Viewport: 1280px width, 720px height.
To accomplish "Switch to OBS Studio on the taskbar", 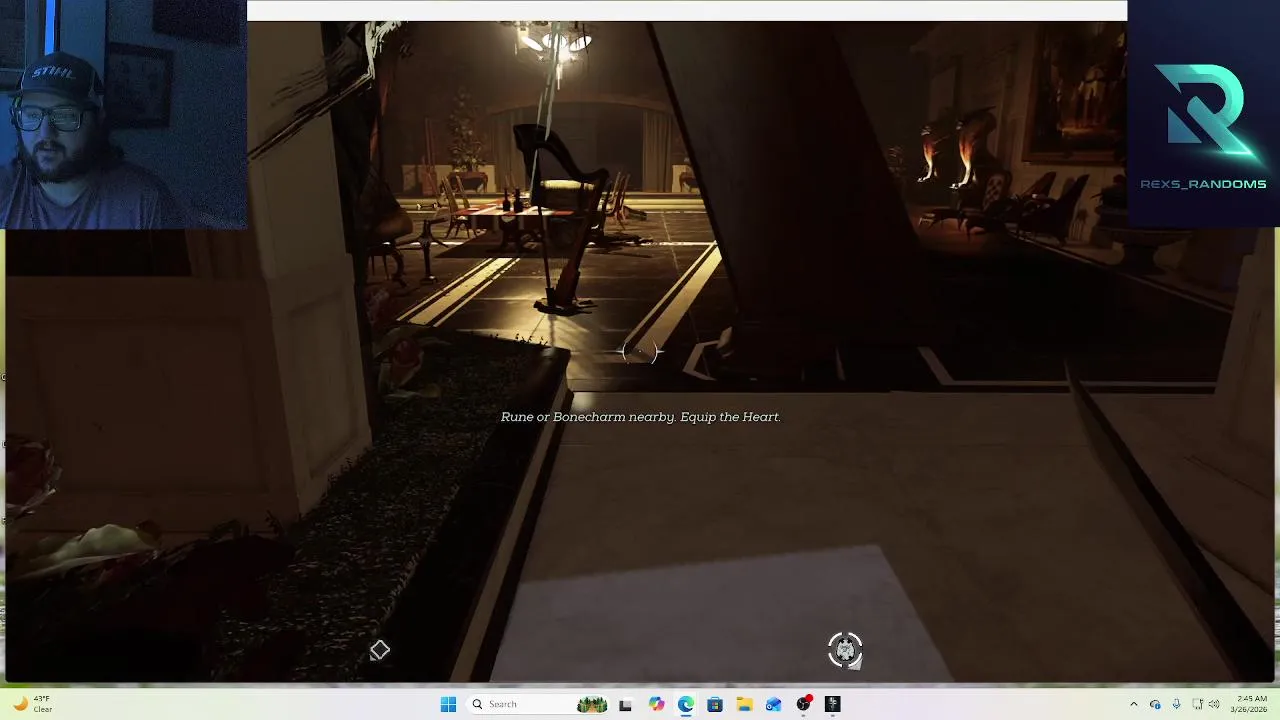I will 803,704.
